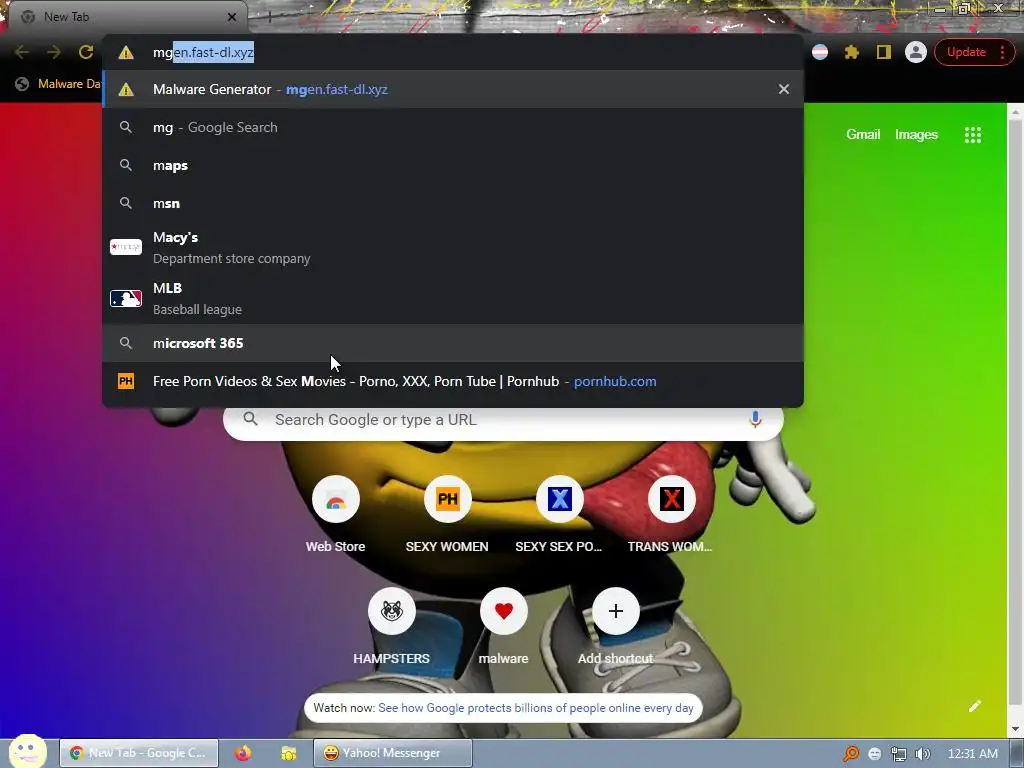Switch to New Tab - Google Chrome taskbar button

point(139,753)
